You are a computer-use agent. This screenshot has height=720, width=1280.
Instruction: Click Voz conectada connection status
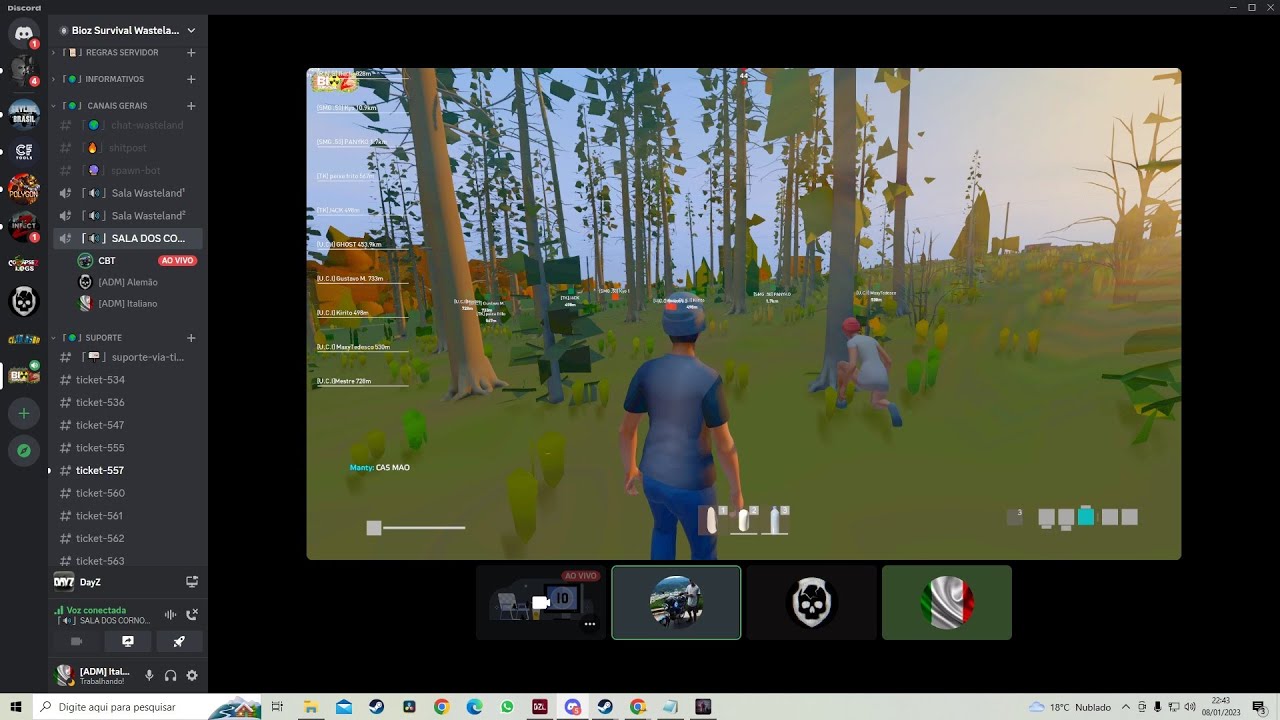coord(96,610)
